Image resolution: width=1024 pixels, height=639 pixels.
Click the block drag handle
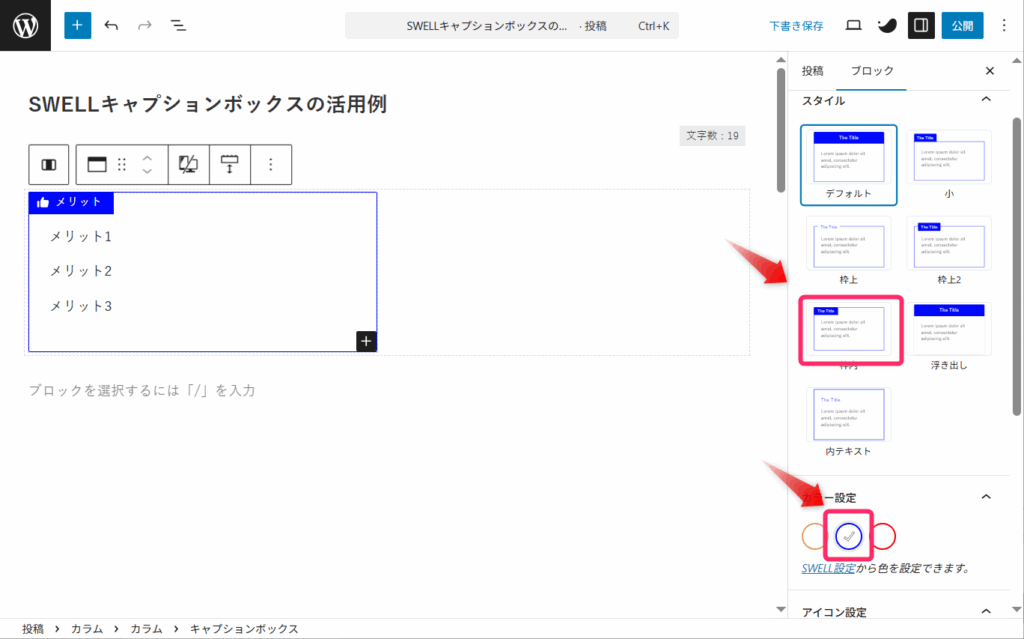point(121,165)
